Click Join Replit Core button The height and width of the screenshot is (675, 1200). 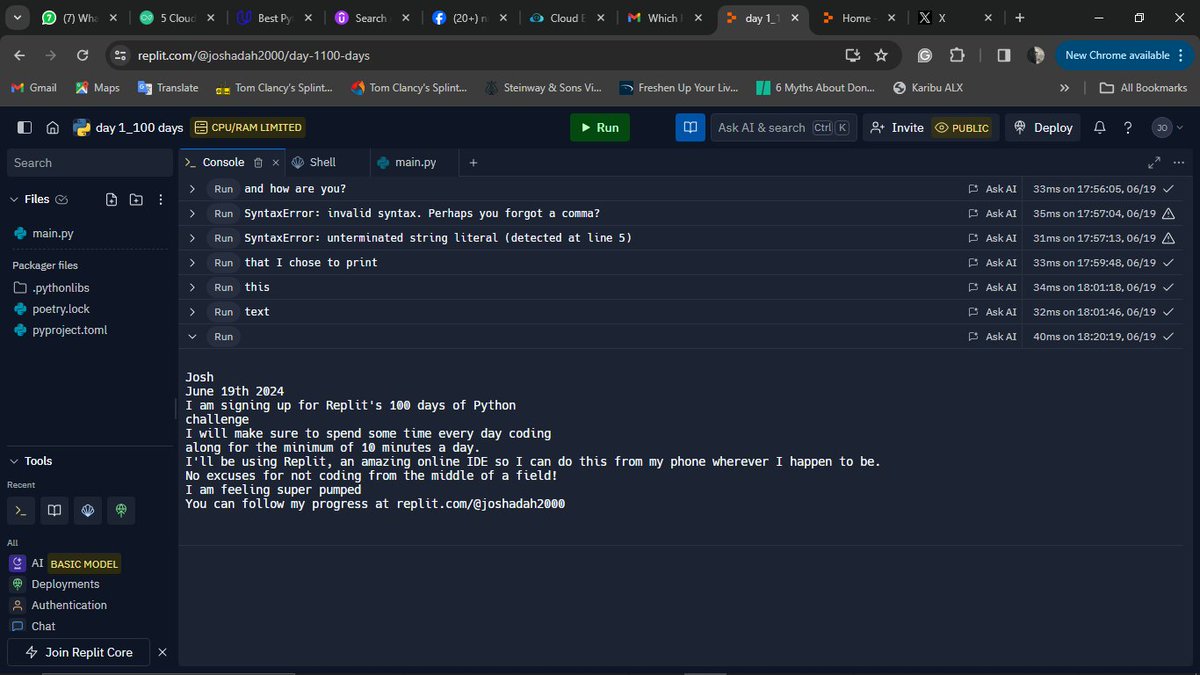pyautogui.click(x=79, y=652)
